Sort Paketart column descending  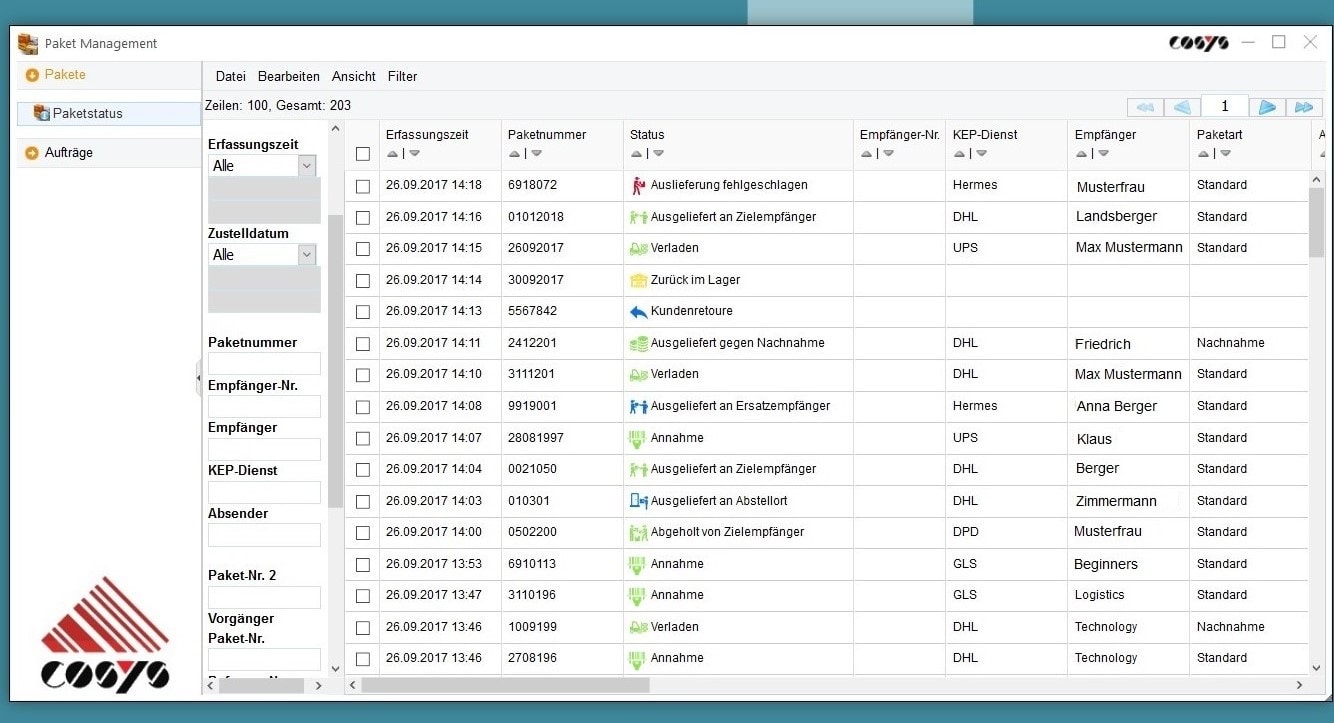pos(1225,154)
